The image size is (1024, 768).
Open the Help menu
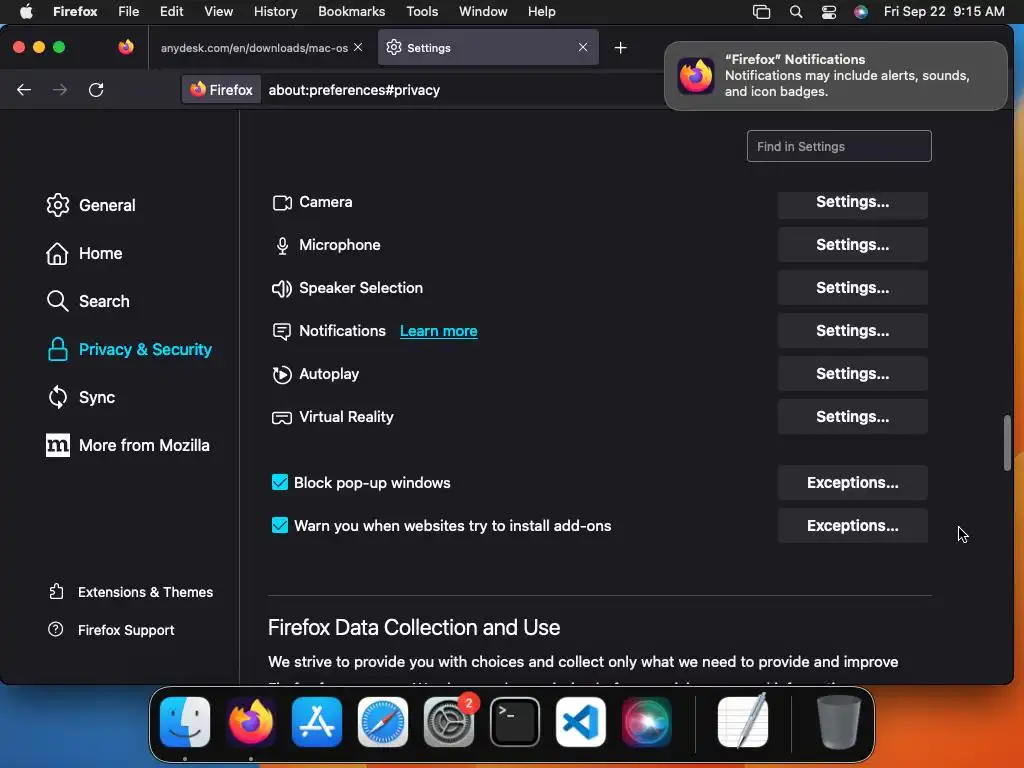coord(541,12)
